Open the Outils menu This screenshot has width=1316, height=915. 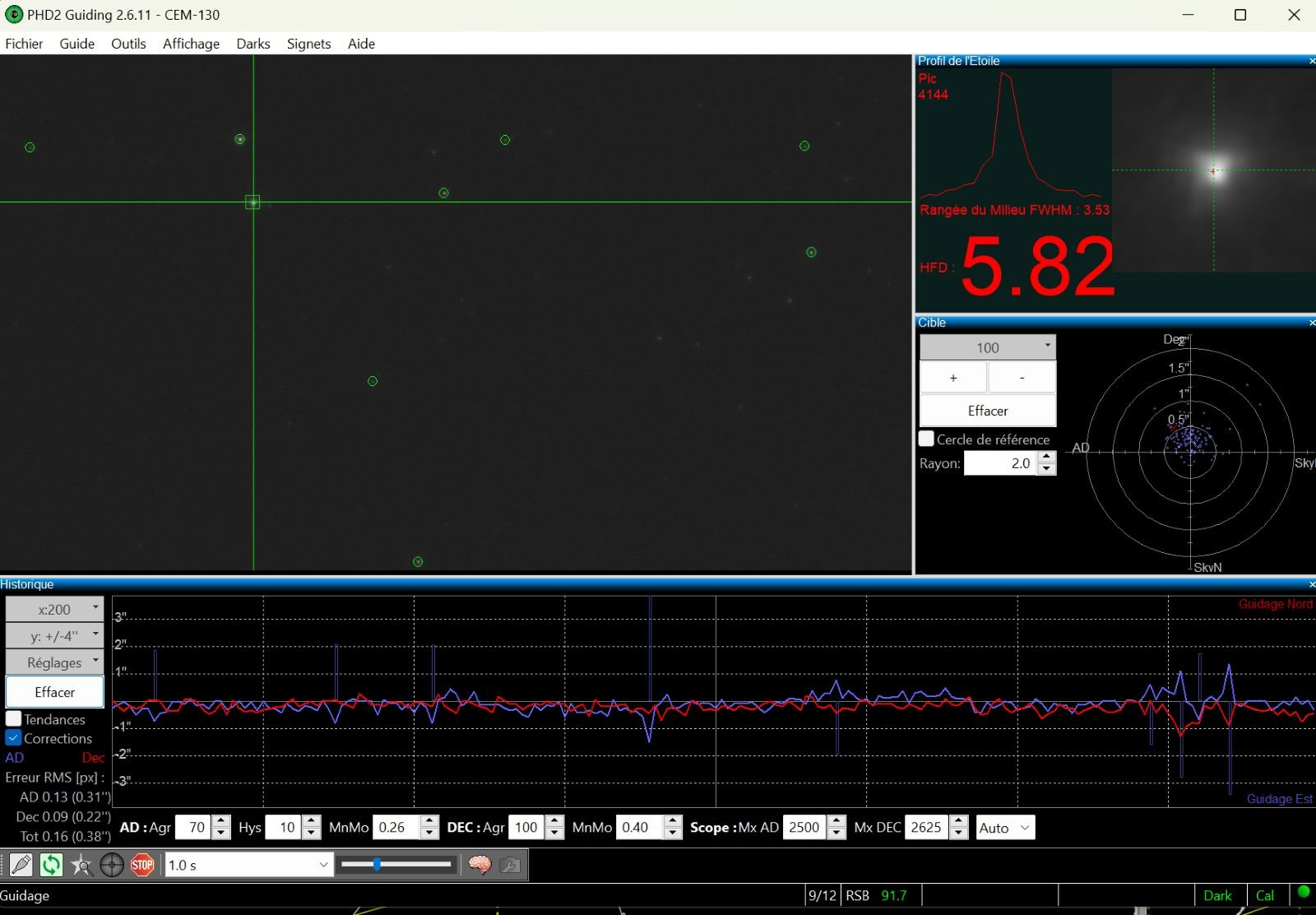[128, 44]
